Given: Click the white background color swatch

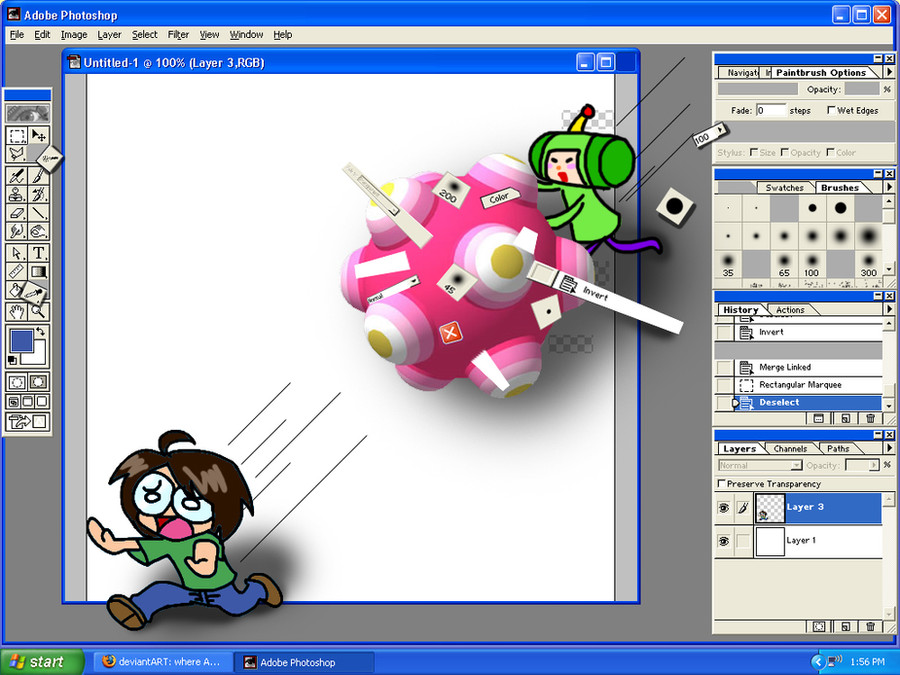Looking at the screenshot, I should click(38, 356).
